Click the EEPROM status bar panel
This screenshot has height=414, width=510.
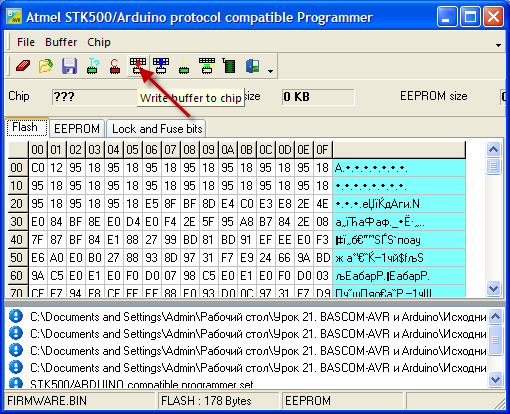[343, 401]
